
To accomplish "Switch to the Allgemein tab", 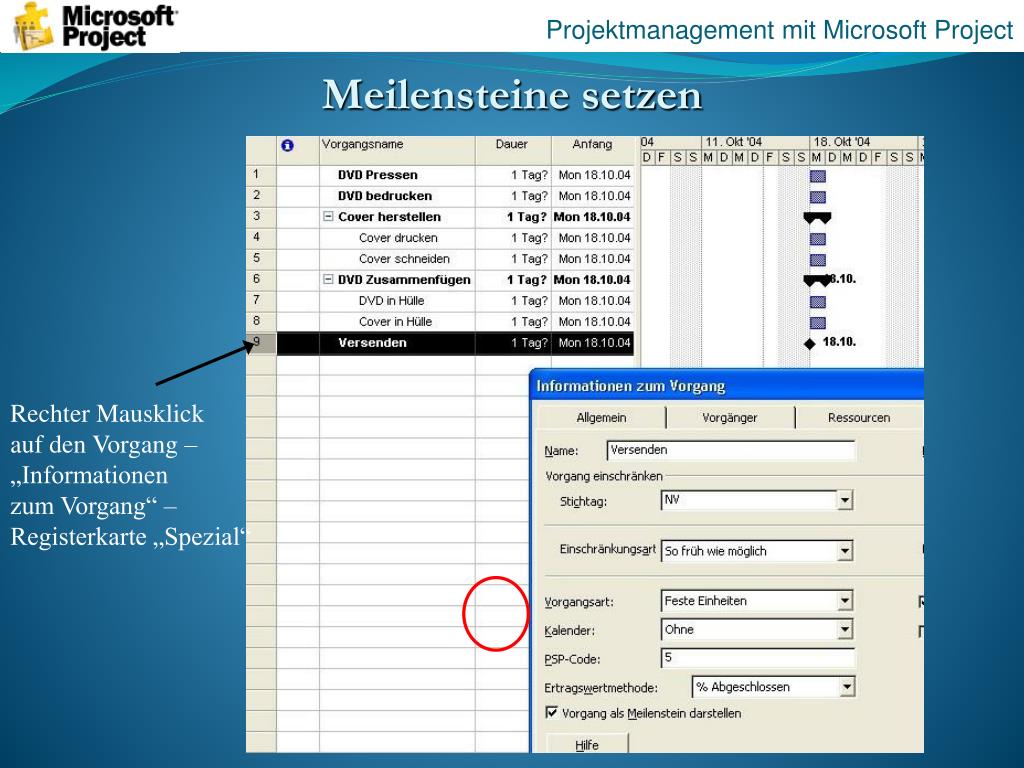I will pyautogui.click(x=601, y=417).
